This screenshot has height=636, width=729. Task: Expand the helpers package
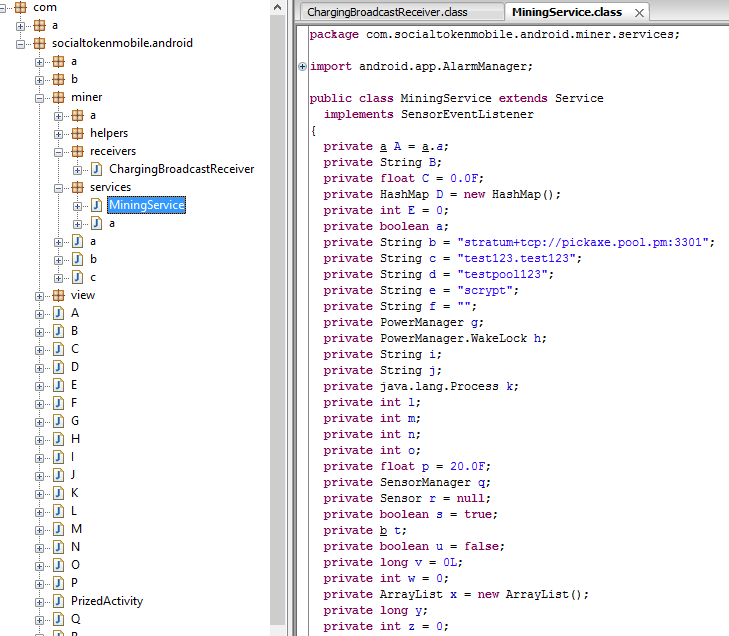[x=59, y=134]
